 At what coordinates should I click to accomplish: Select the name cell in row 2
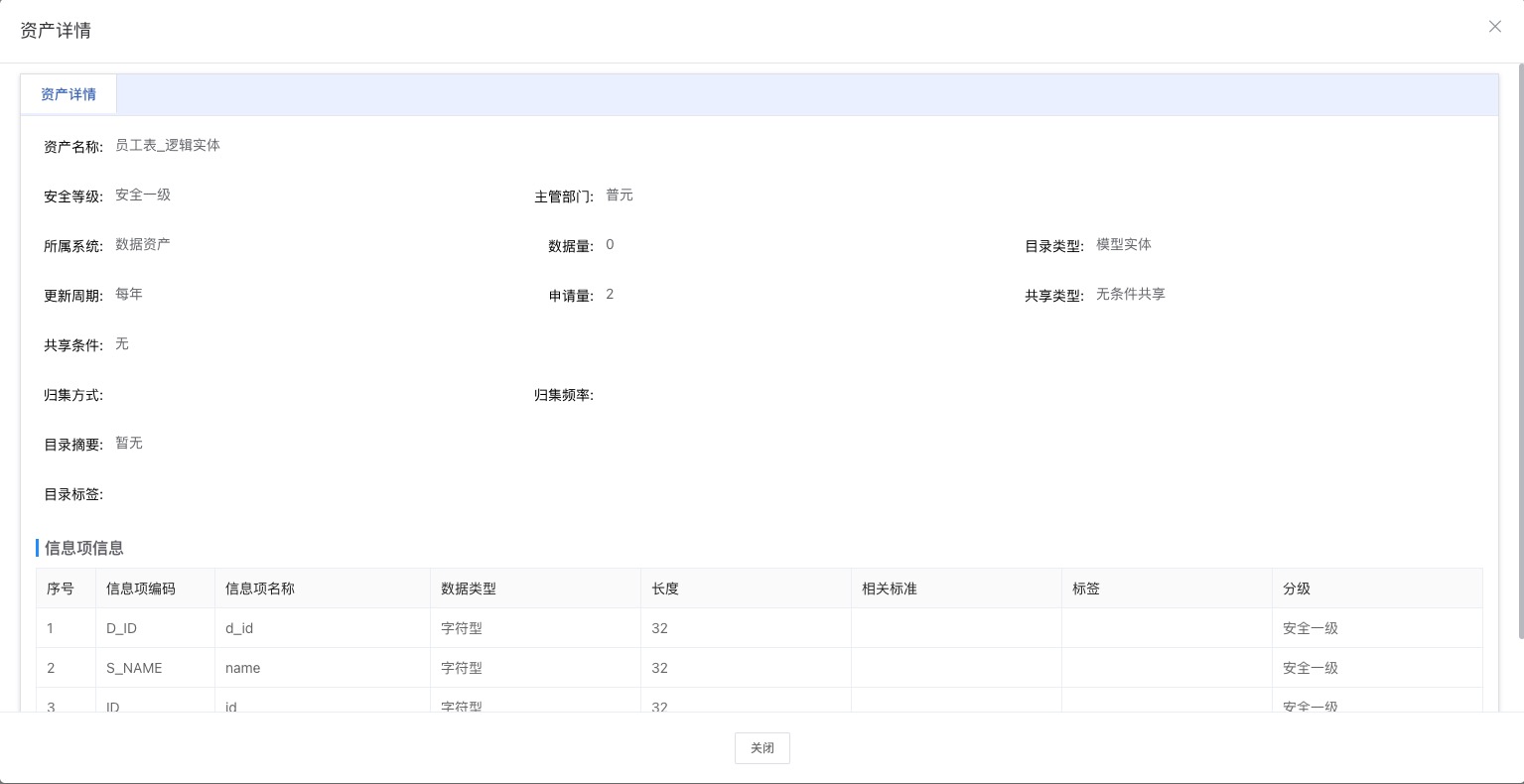coord(323,668)
